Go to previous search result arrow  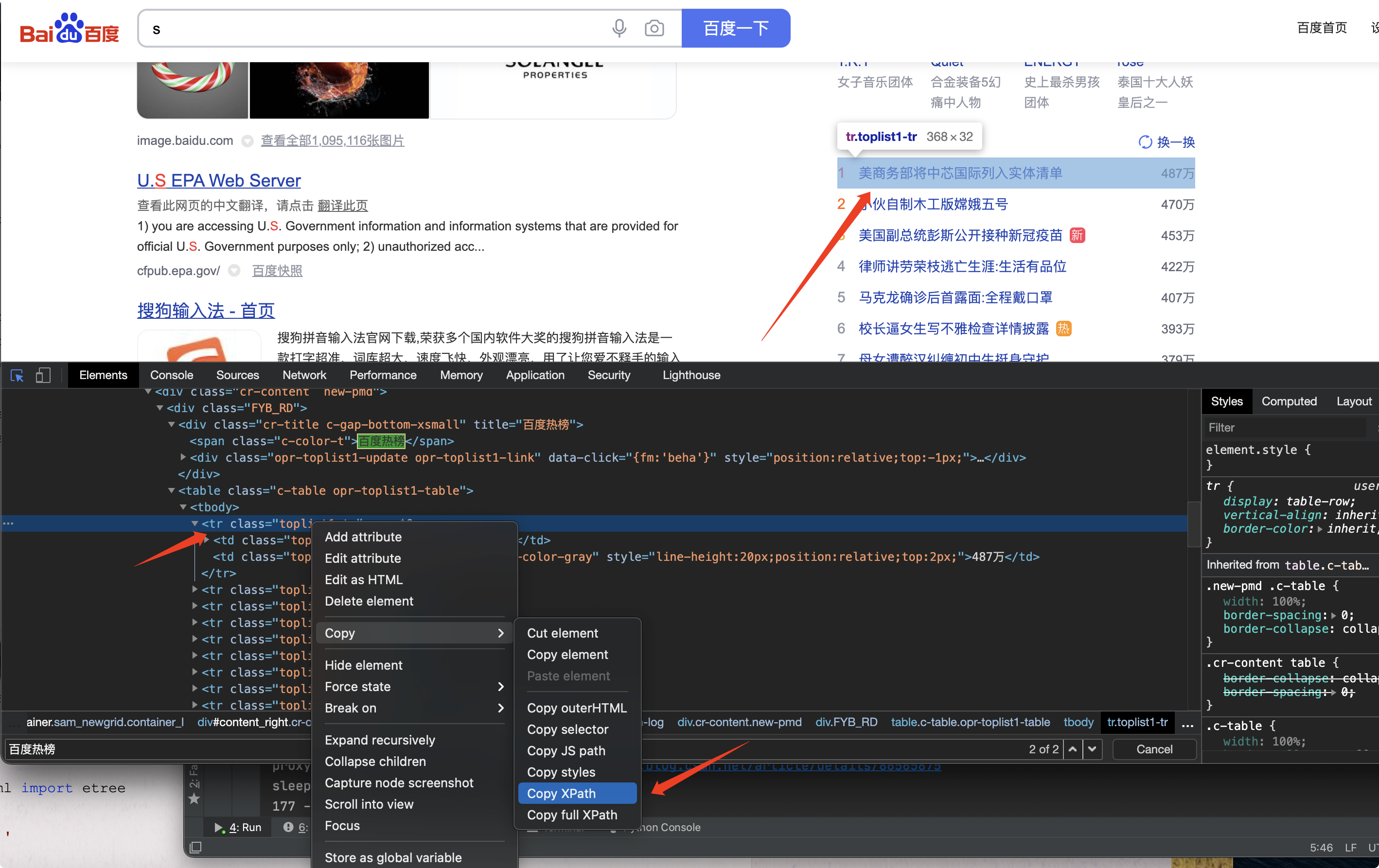point(1073,749)
